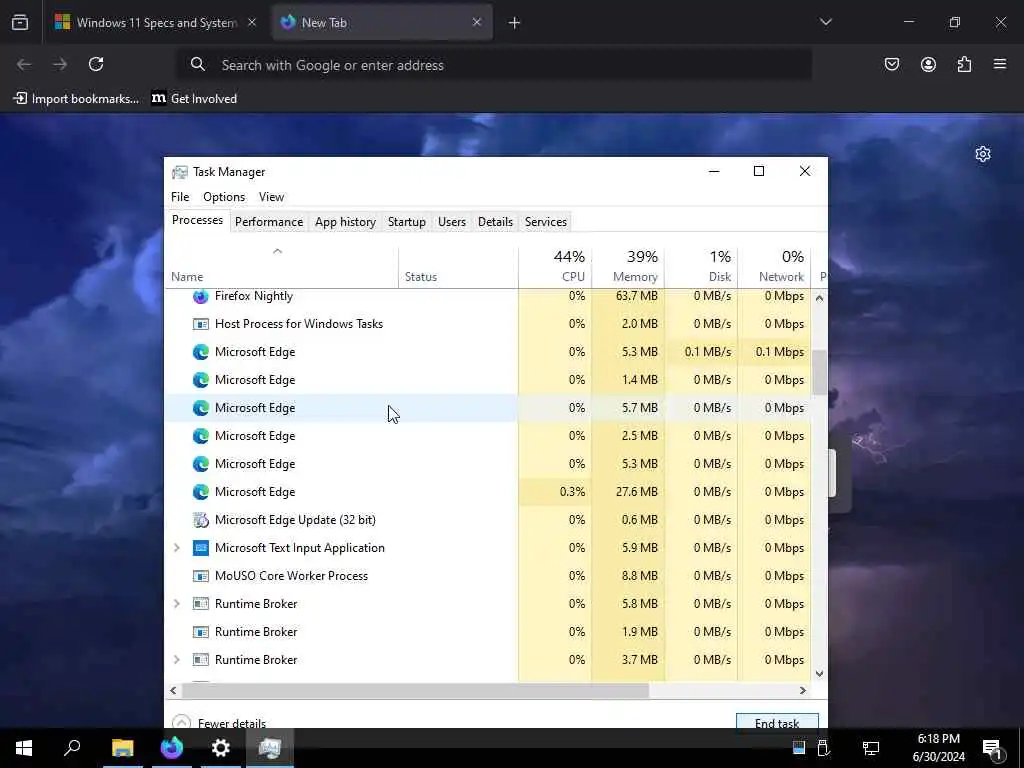
Task: Click the forward arrow in Firefox toolbar
Action: (x=60, y=64)
